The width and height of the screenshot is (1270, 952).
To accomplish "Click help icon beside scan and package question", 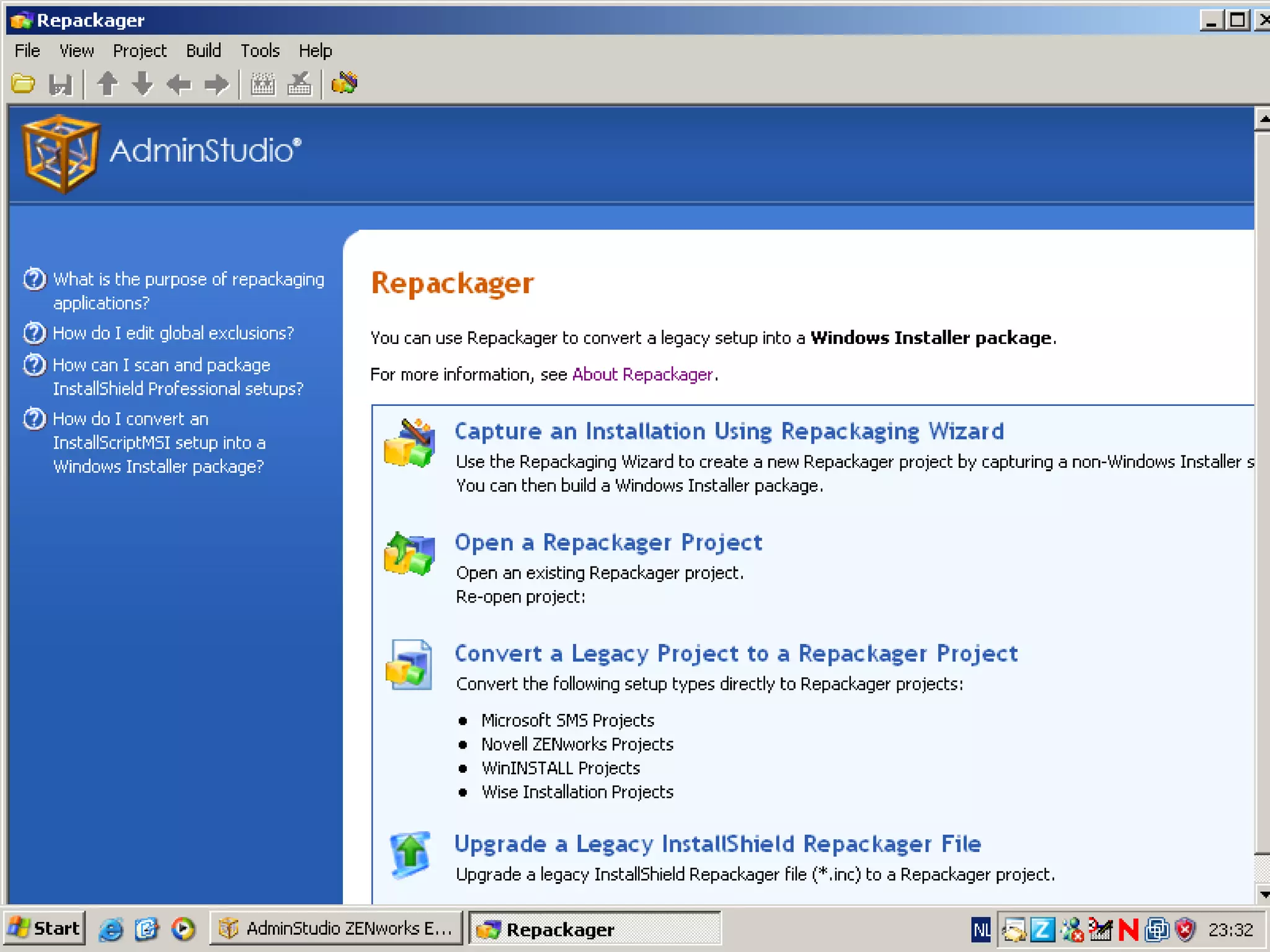I will [35, 365].
